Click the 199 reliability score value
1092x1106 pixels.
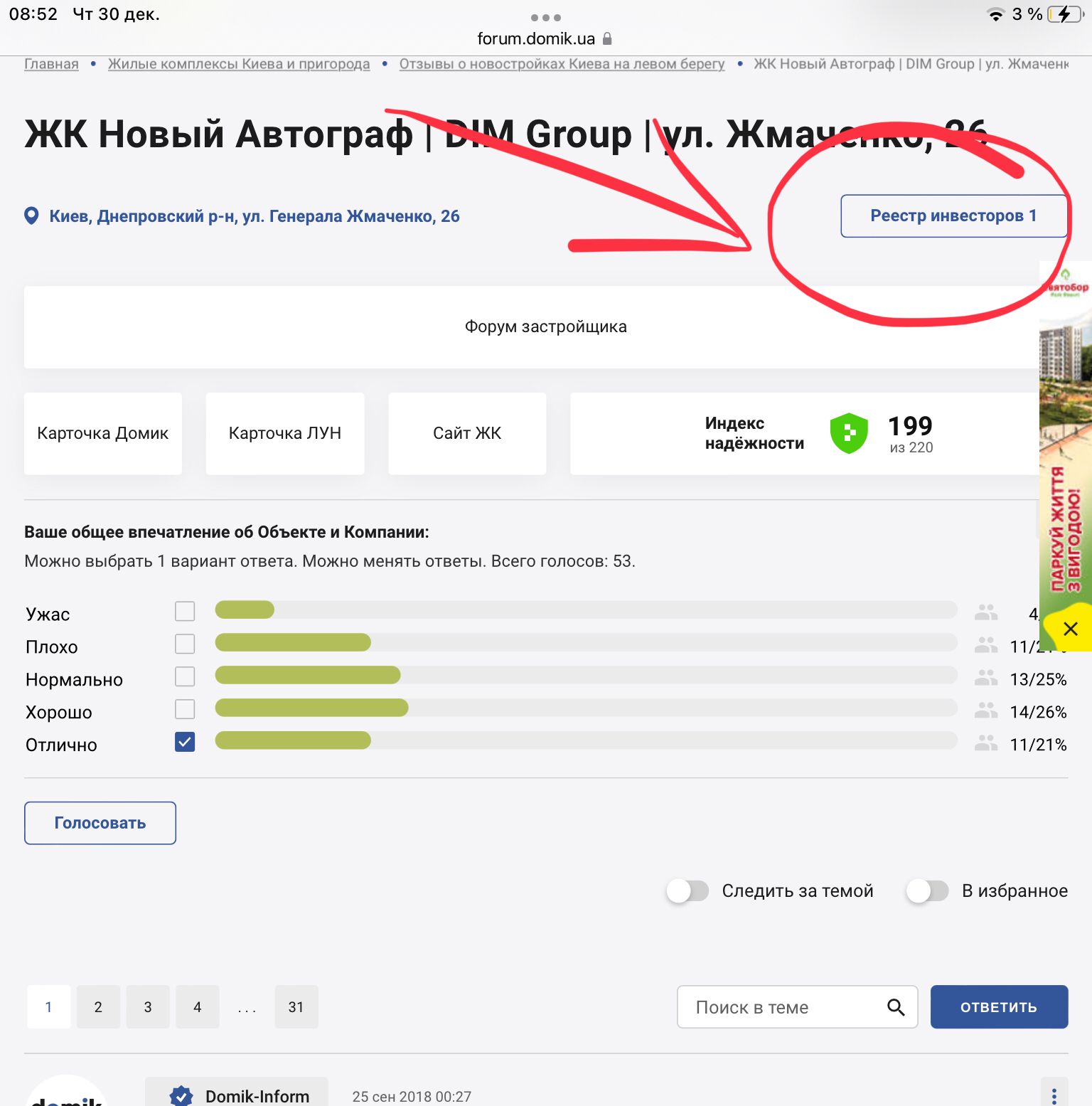(x=910, y=425)
